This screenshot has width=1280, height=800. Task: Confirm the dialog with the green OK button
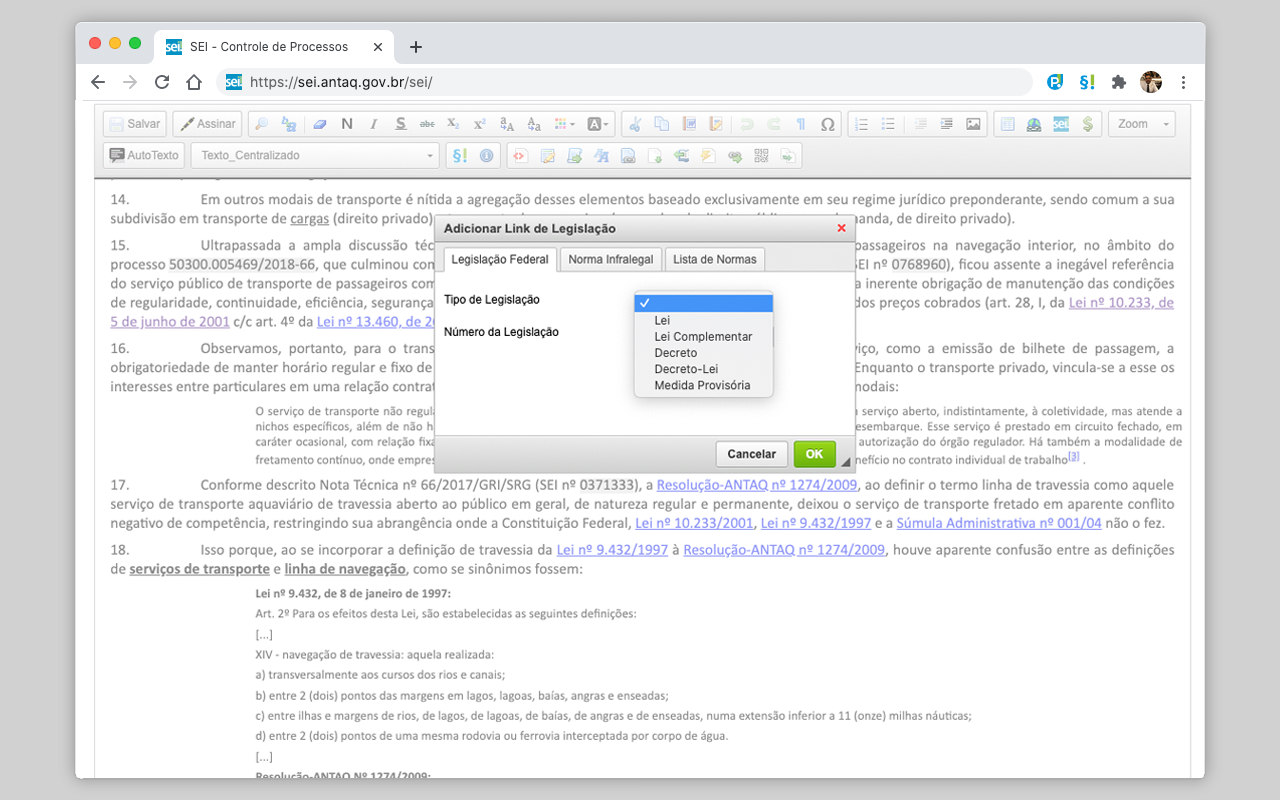tap(814, 454)
